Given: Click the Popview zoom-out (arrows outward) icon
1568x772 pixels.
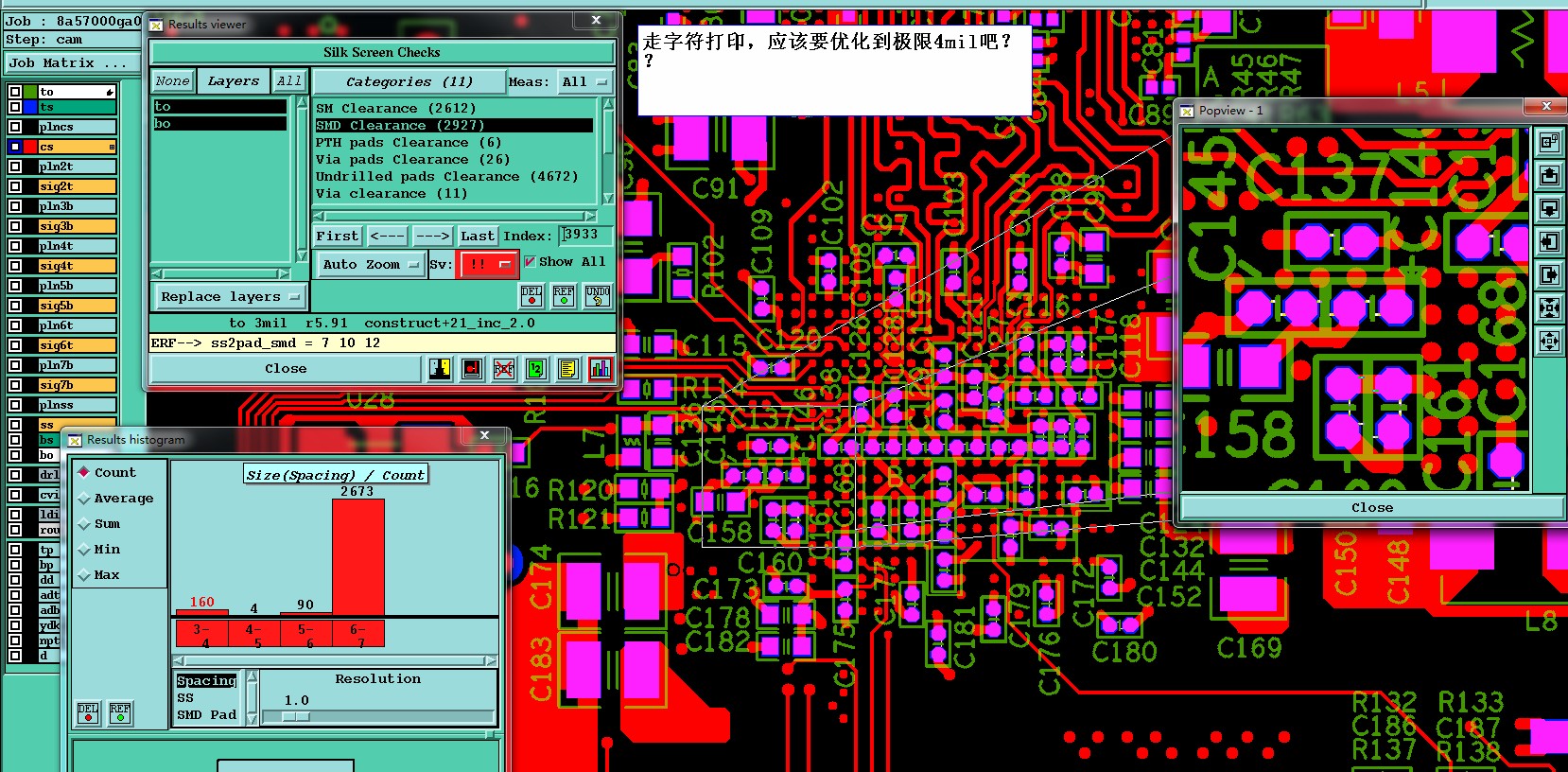Looking at the screenshot, I should click(x=1549, y=341).
